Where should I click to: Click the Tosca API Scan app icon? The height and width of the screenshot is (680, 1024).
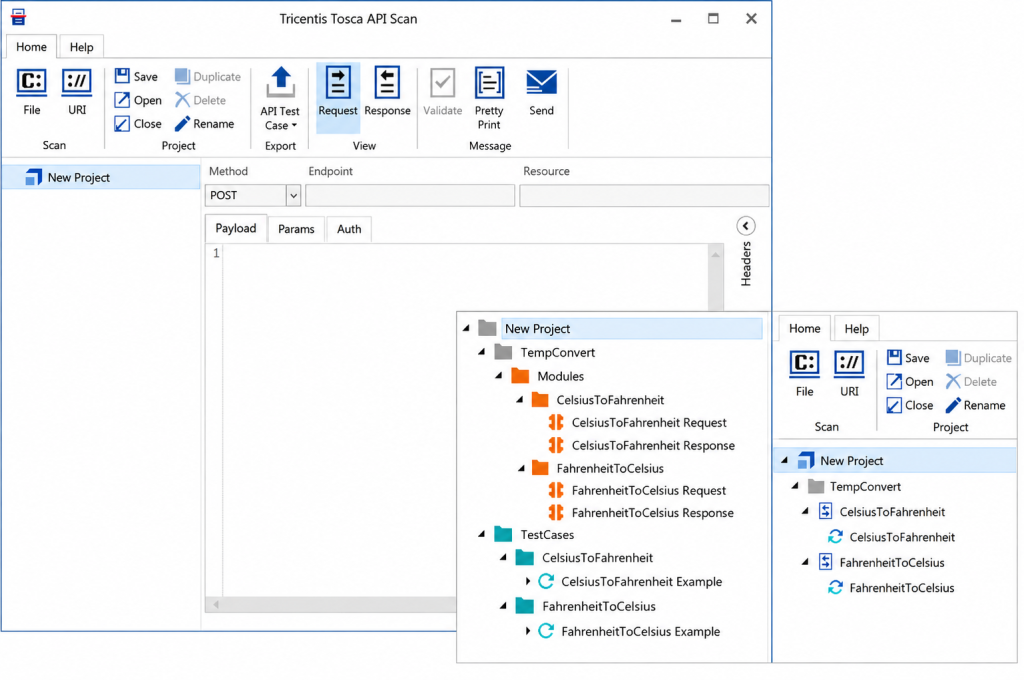pyautogui.click(x=18, y=18)
